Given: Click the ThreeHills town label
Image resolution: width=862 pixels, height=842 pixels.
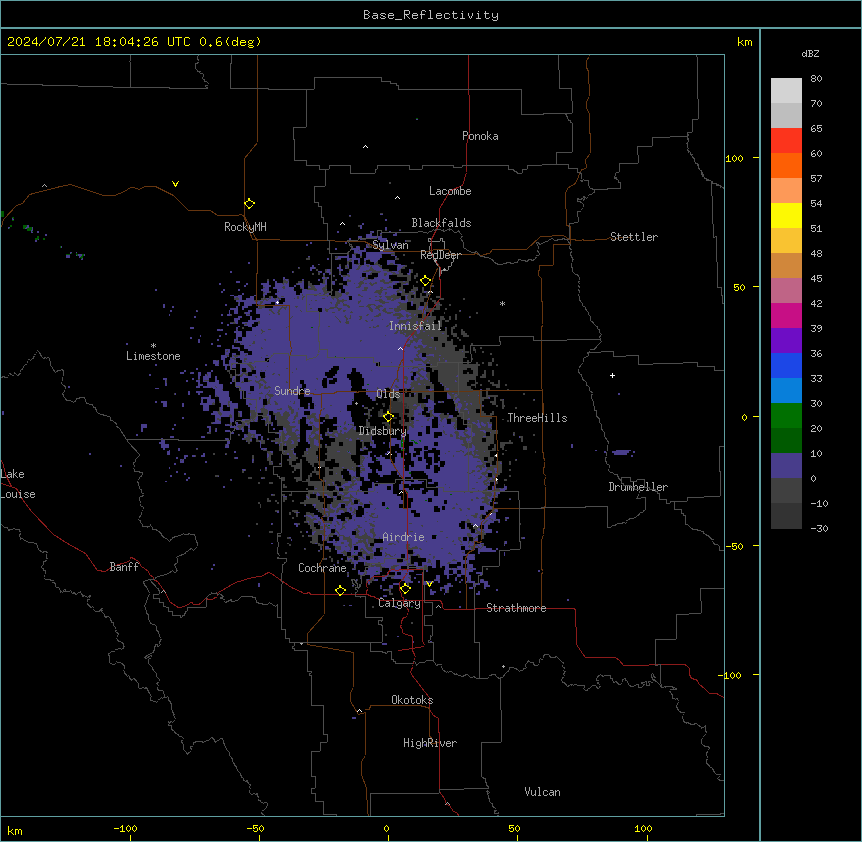Looking at the screenshot, I should click(537, 418).
